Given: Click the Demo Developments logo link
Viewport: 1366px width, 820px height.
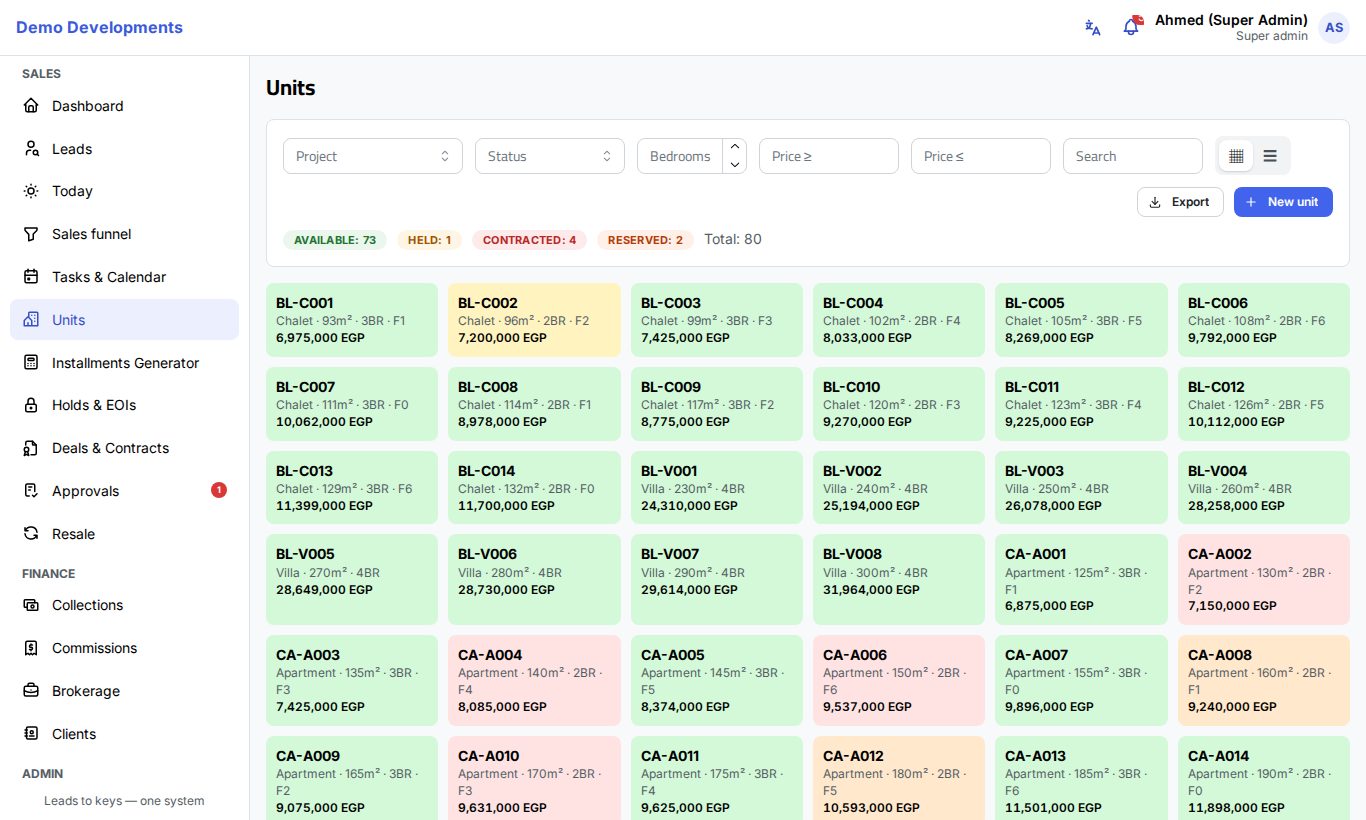Looking at the screenshot, I should tap(99, 28).
